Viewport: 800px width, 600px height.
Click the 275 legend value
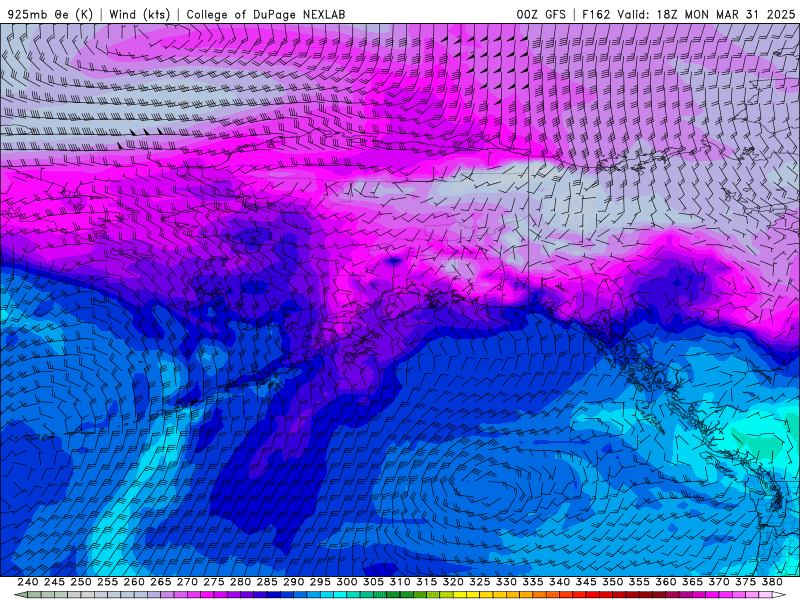214,582
